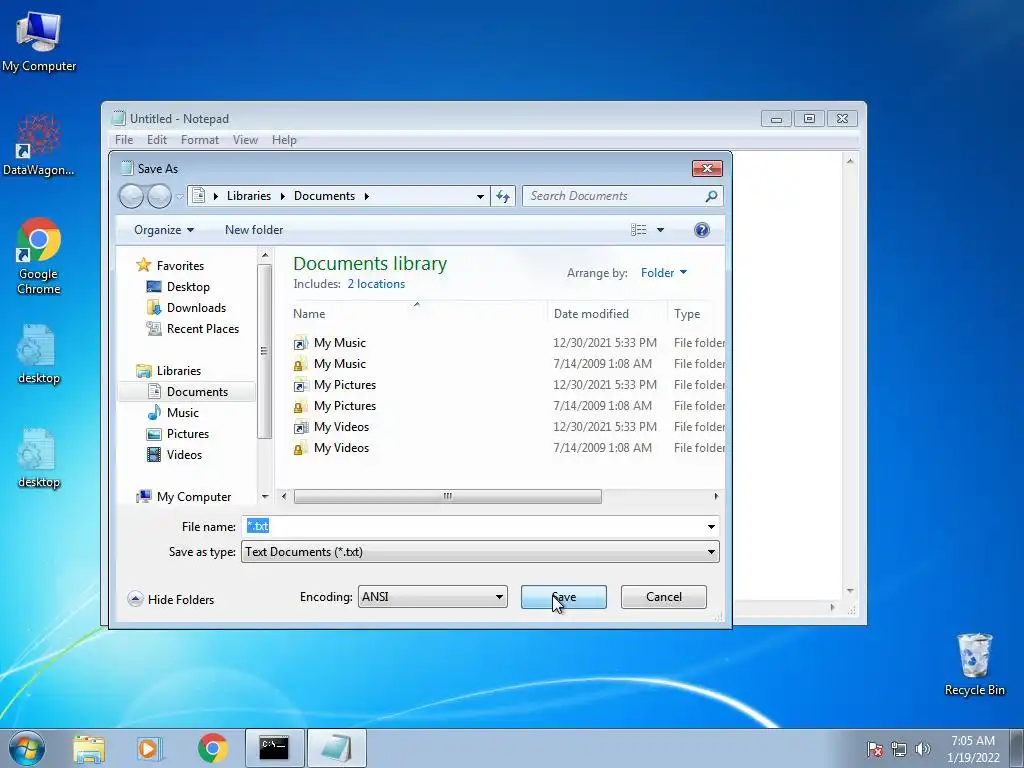The width and height of the screenshot is (1024, 768).
Task: Open Notepad Edit menu
Action: coord(157,140)
